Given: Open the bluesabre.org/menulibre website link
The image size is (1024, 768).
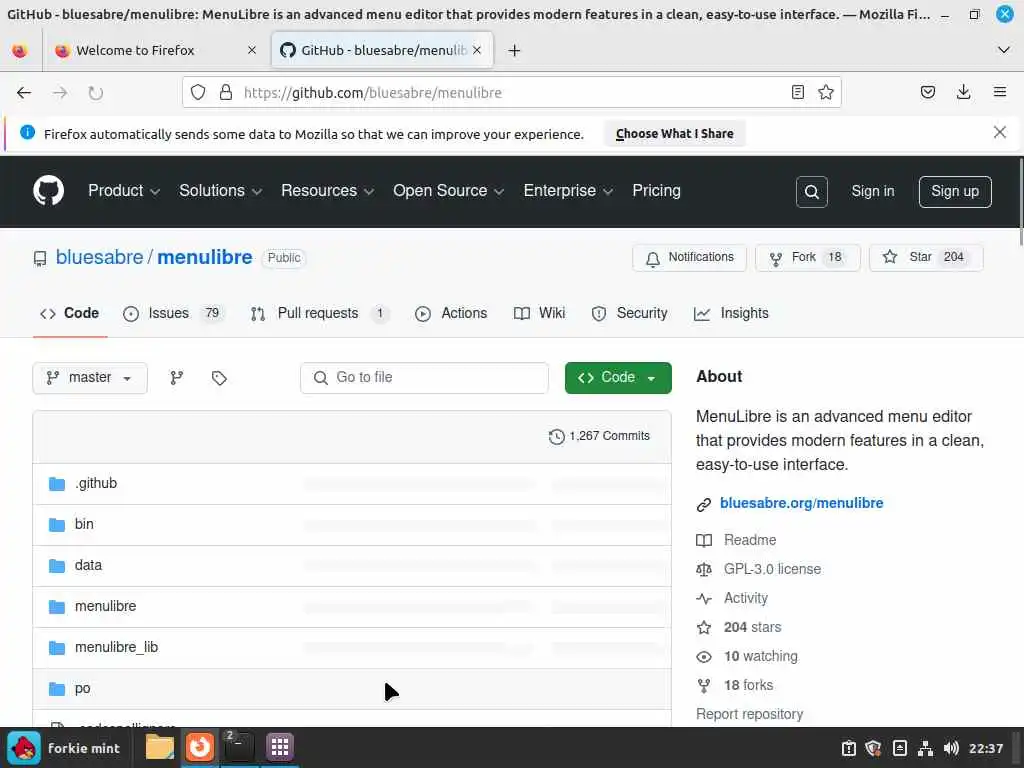Looking at the screenshot, I should [x=801, y=503].
